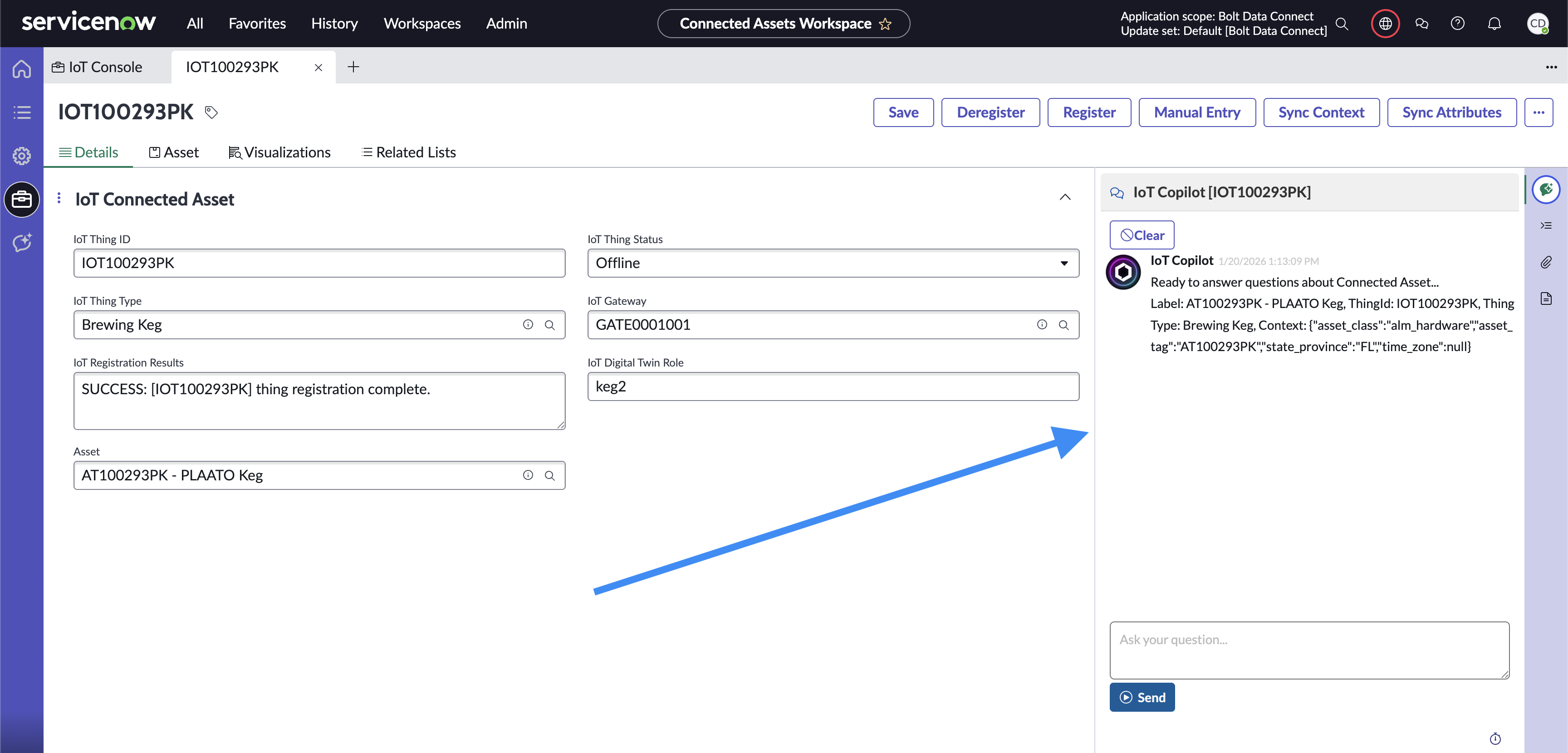The width and height of the screenshot is (1568, 753).
Task: Click the Manual Entry button
Action: point(1197,112)
